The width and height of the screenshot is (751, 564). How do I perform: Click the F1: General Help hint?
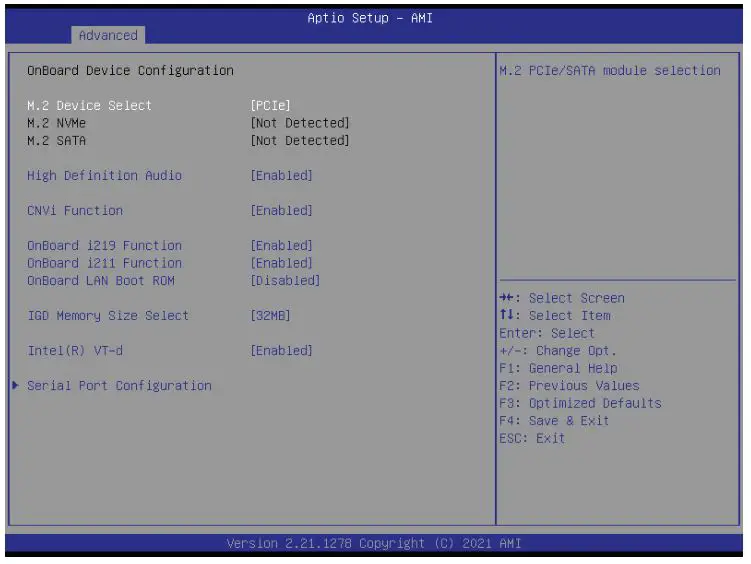[558, 369]
